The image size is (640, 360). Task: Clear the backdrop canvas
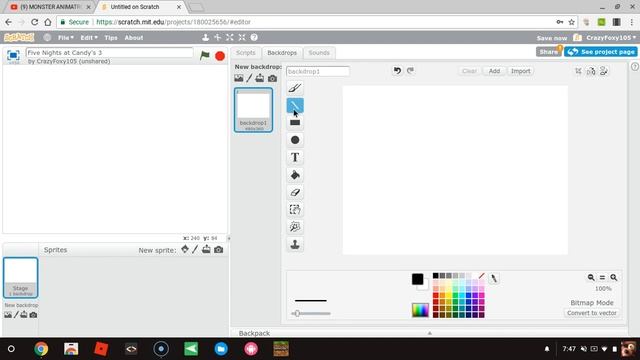pos(469,71)
